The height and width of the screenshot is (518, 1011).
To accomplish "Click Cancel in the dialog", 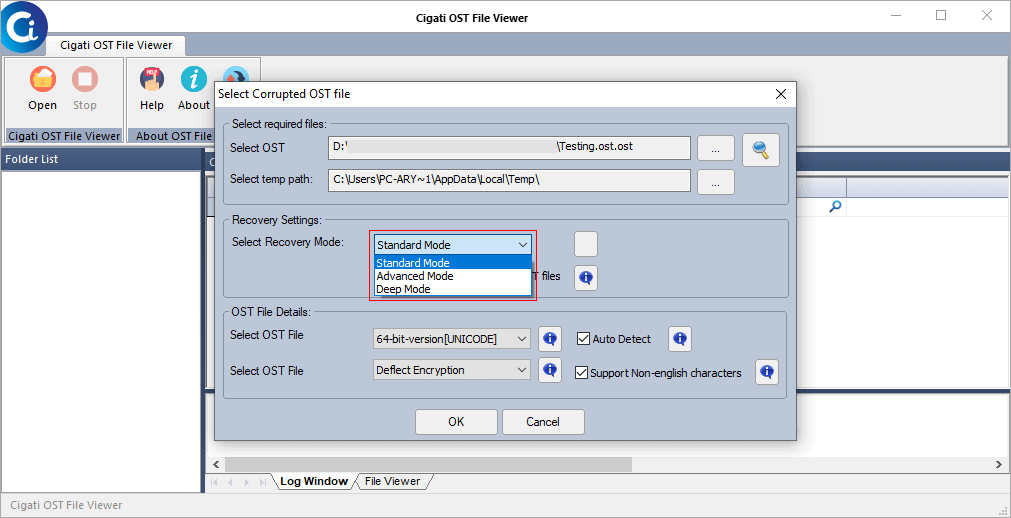I will [543, 422].
